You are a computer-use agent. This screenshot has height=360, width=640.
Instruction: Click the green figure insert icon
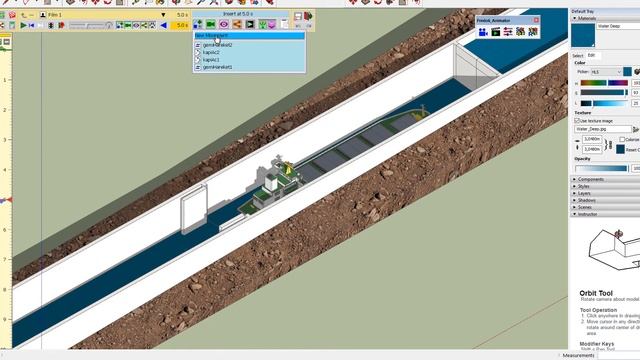point(262,24)
